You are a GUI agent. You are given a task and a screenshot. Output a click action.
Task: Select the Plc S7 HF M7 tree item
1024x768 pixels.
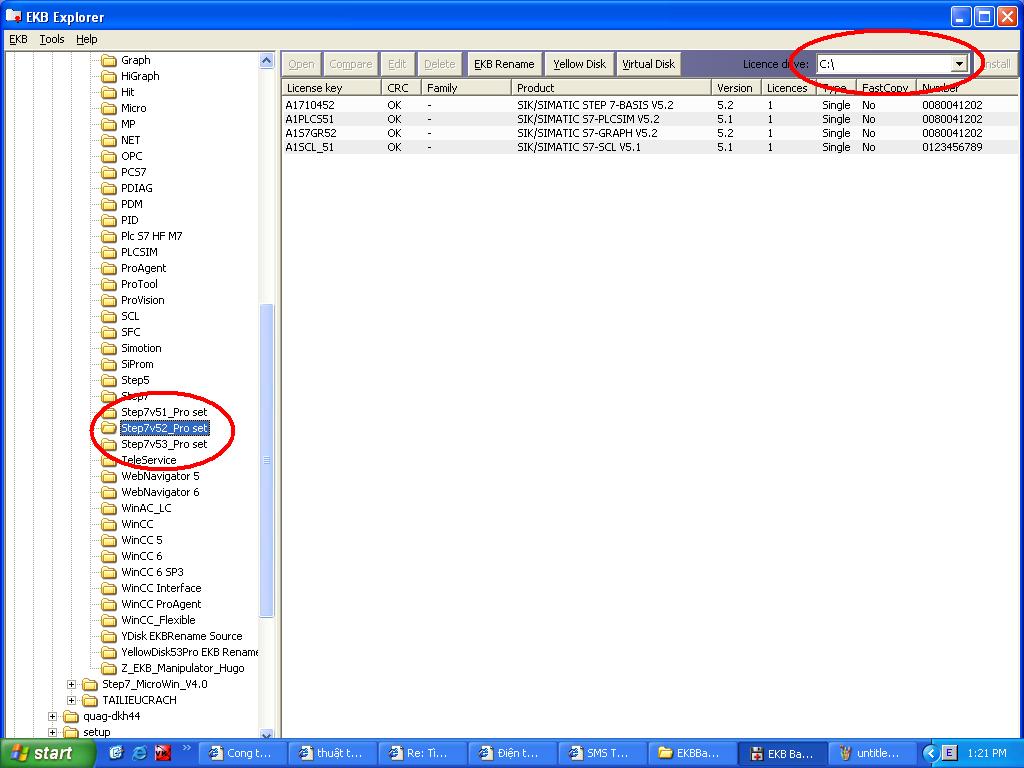coord(152,236)
